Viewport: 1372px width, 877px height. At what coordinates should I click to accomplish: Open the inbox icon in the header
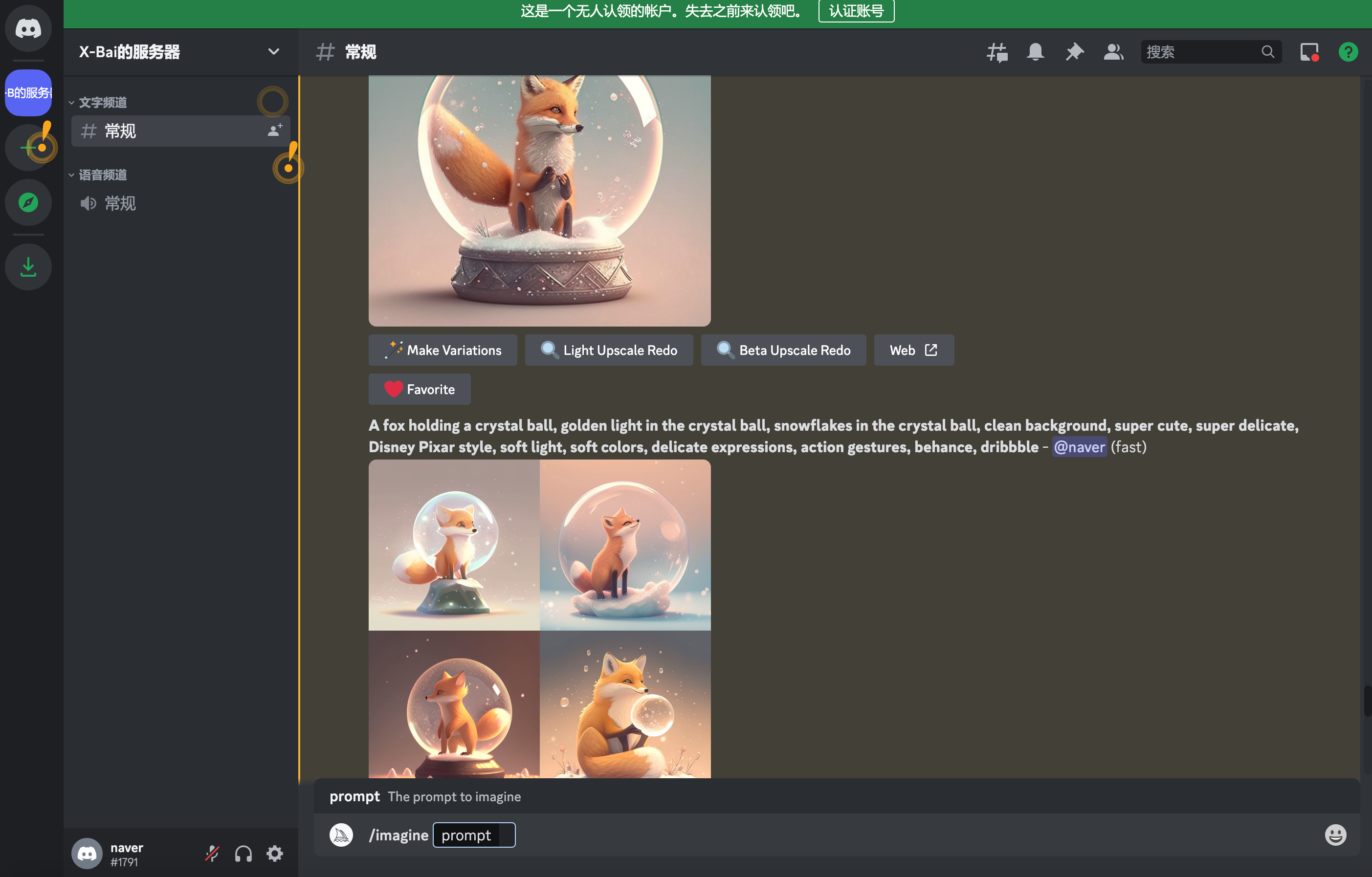[1309, 52]
